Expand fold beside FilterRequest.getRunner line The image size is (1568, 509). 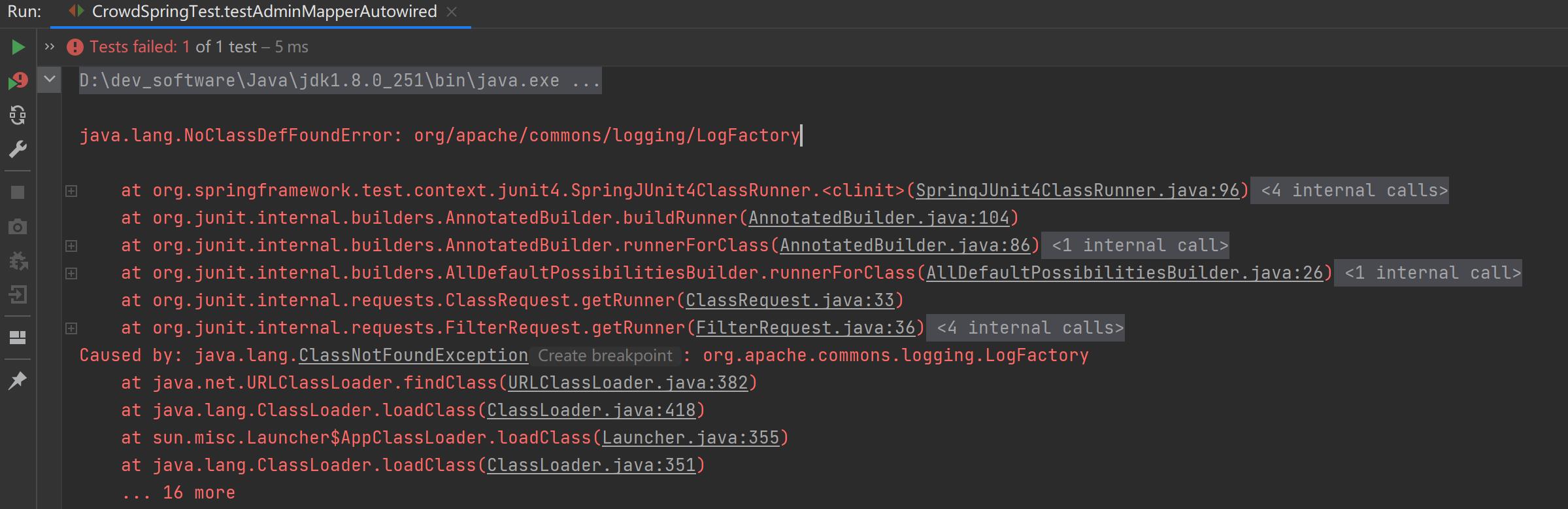(71, 328)
